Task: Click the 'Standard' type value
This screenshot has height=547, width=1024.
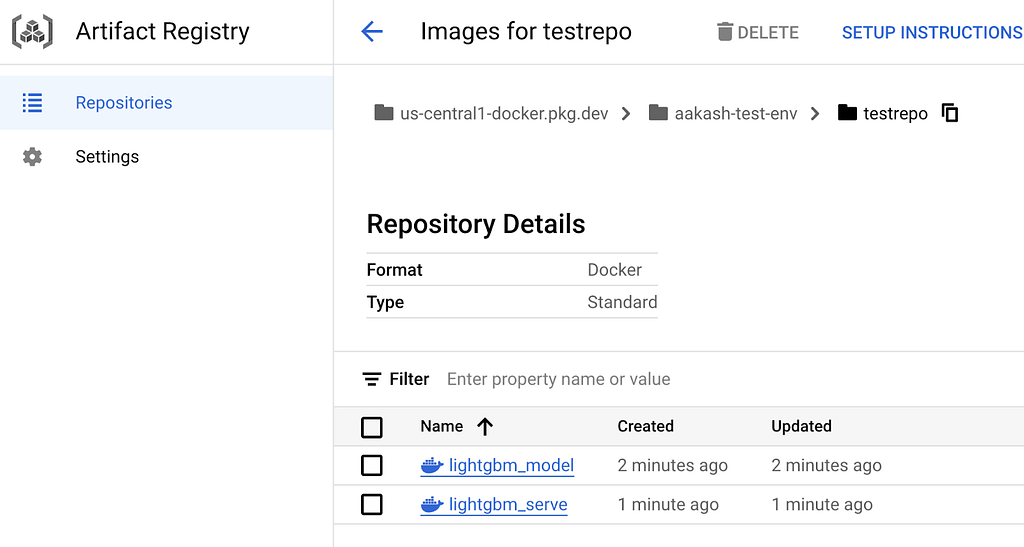Action: [622, 302]
